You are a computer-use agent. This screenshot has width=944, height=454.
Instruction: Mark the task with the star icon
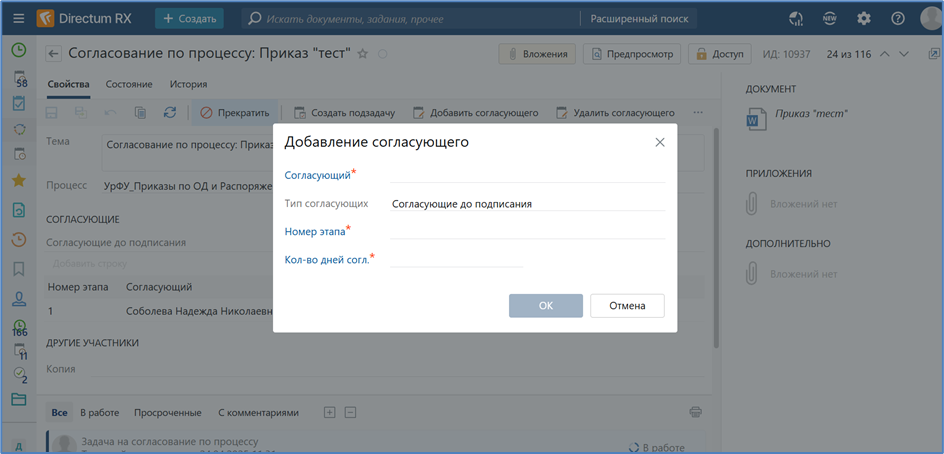(363, 54)
